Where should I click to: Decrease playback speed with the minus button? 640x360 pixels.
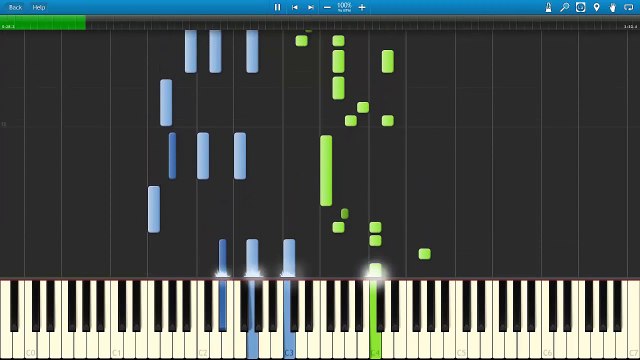click(x=327, y=7)
